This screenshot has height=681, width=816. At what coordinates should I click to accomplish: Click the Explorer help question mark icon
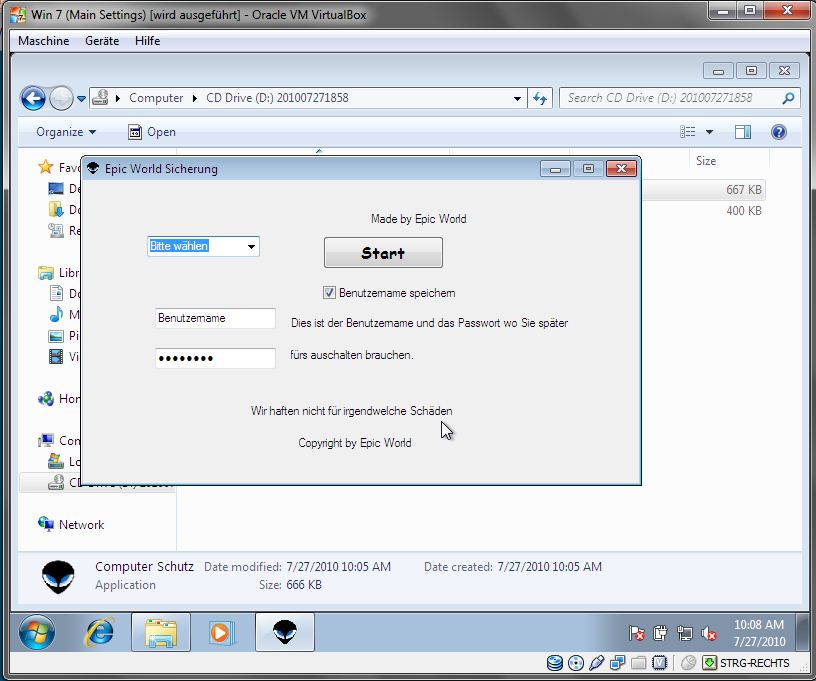coord(779,132)
